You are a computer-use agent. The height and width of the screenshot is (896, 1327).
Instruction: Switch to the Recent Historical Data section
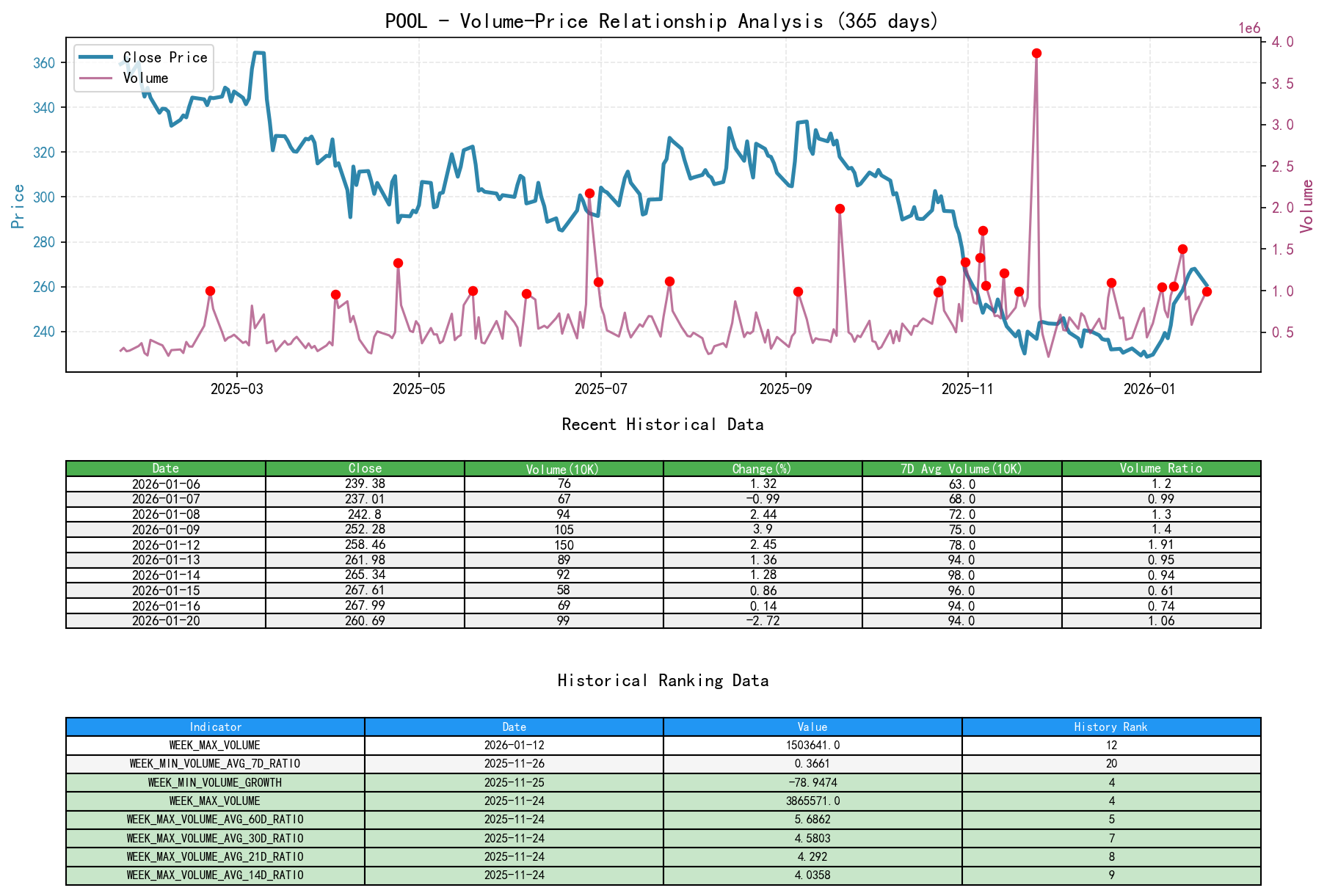pos(663,424)
